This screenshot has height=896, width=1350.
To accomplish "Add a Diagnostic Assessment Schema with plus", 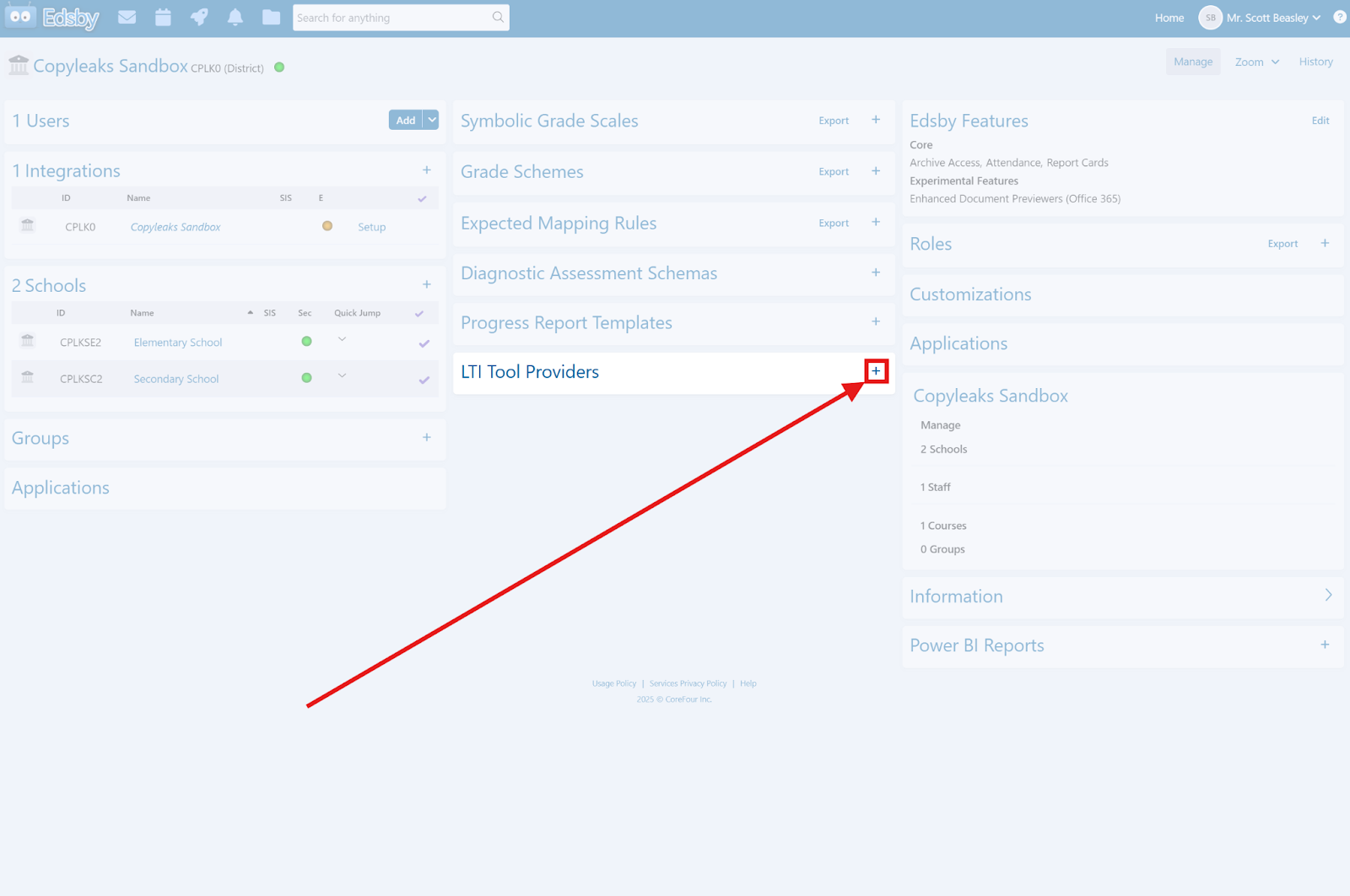I will (x=876, y=273).
